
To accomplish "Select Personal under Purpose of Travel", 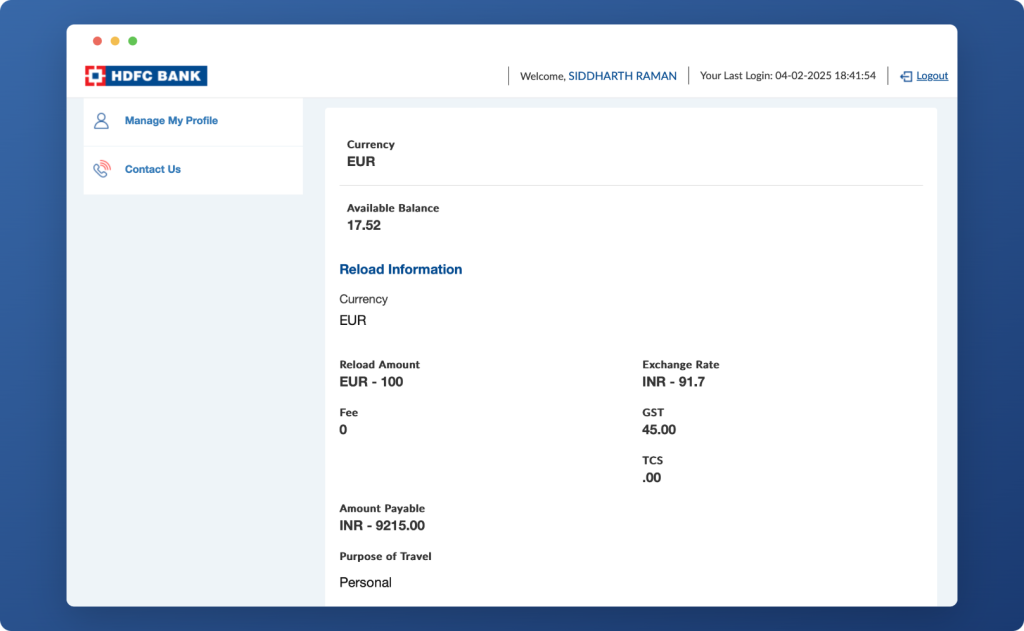I will [364, 581].
